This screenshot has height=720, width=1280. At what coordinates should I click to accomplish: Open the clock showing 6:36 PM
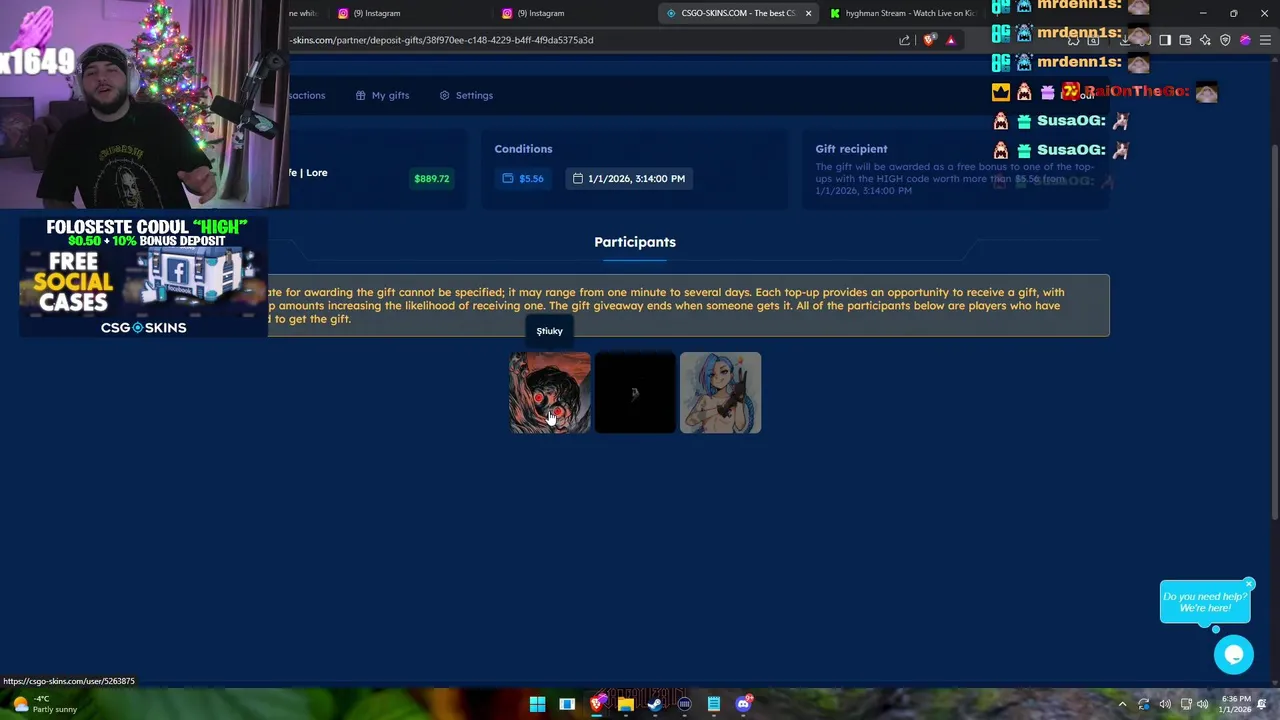(x=1236, y=704)
